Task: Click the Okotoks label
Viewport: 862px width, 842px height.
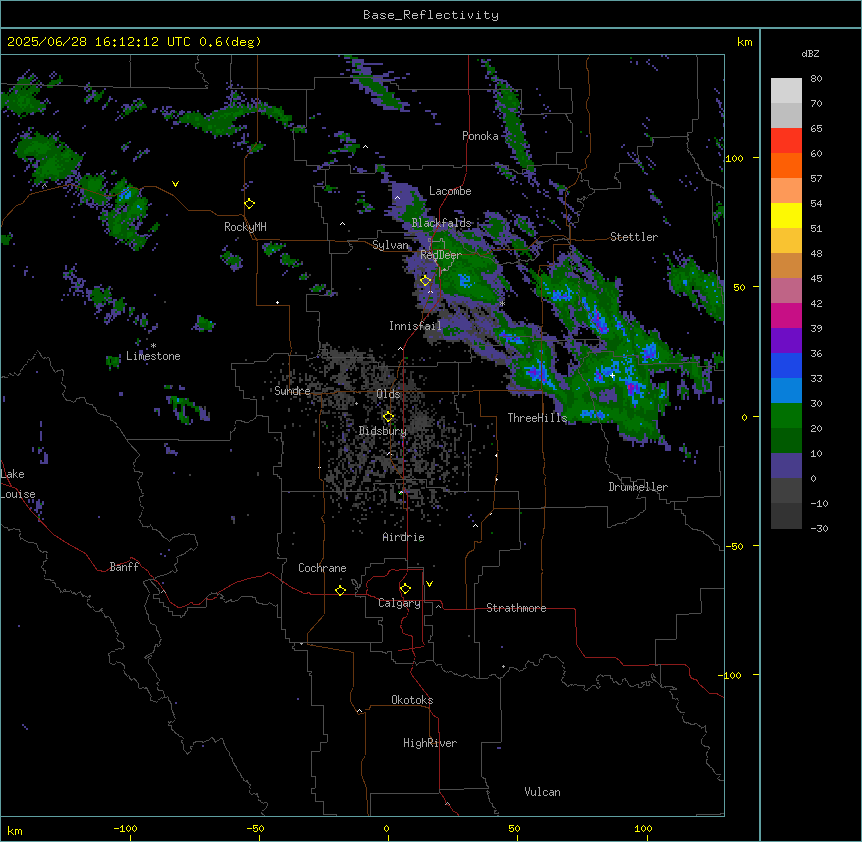Action: point(412,700)
